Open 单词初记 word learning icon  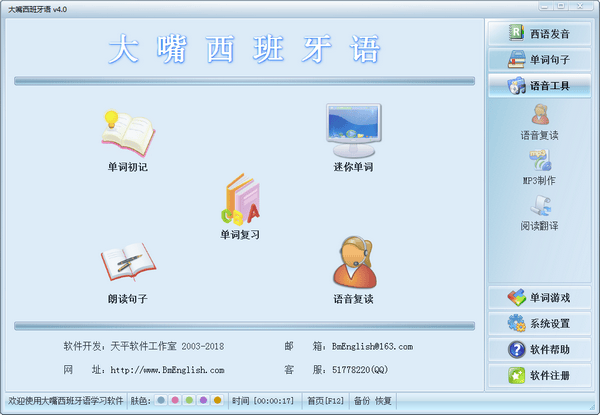coord(127,135)
